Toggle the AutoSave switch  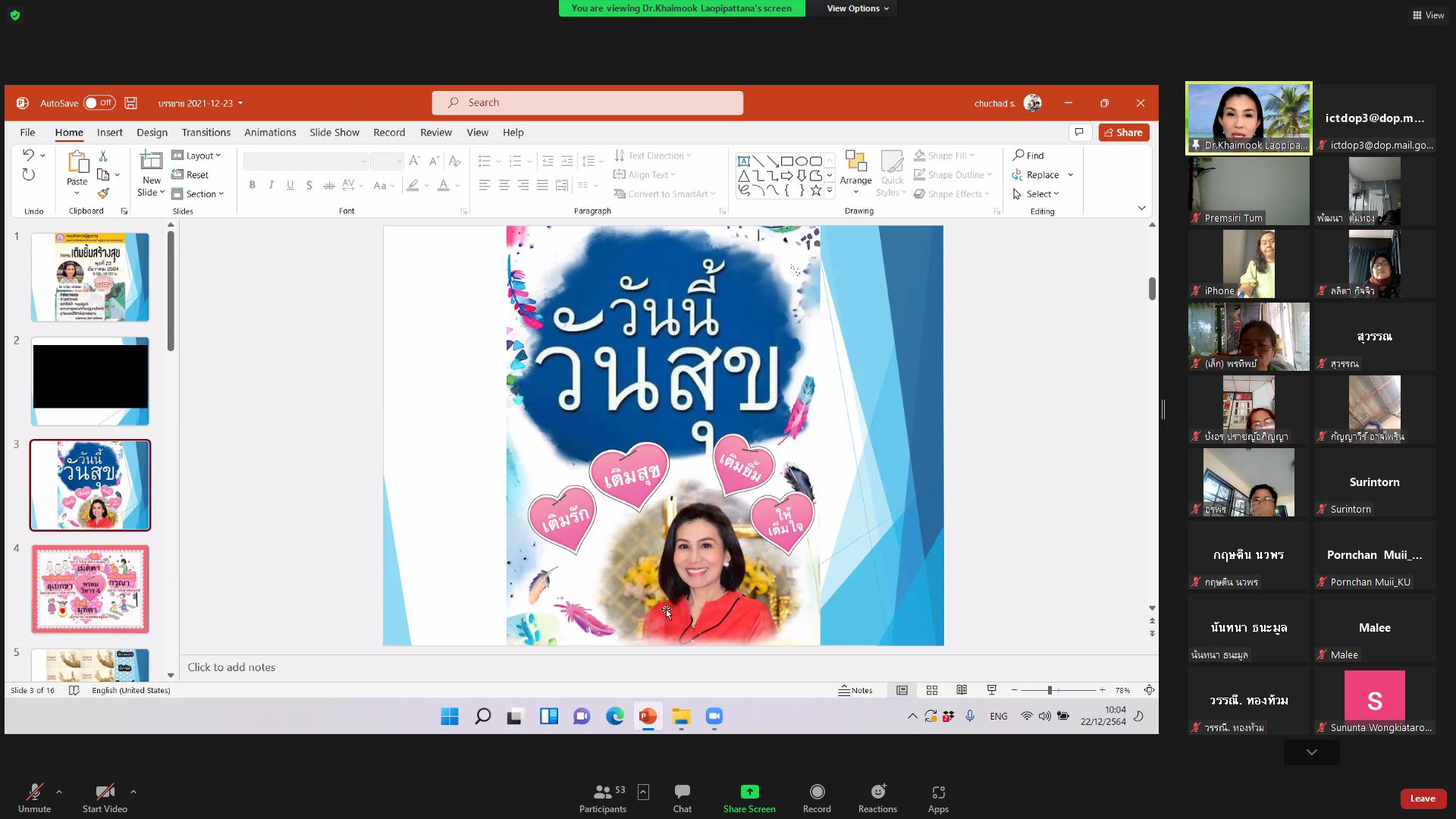99,103
